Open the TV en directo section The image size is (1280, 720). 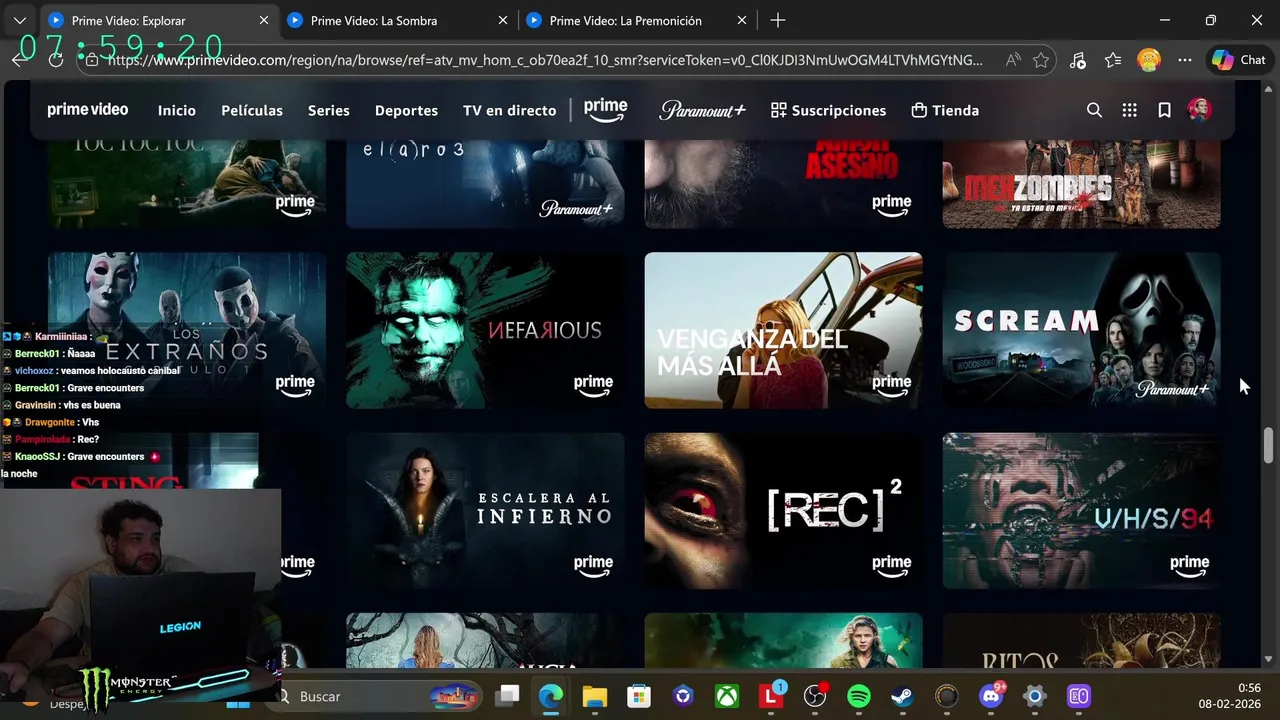[509, 110]
